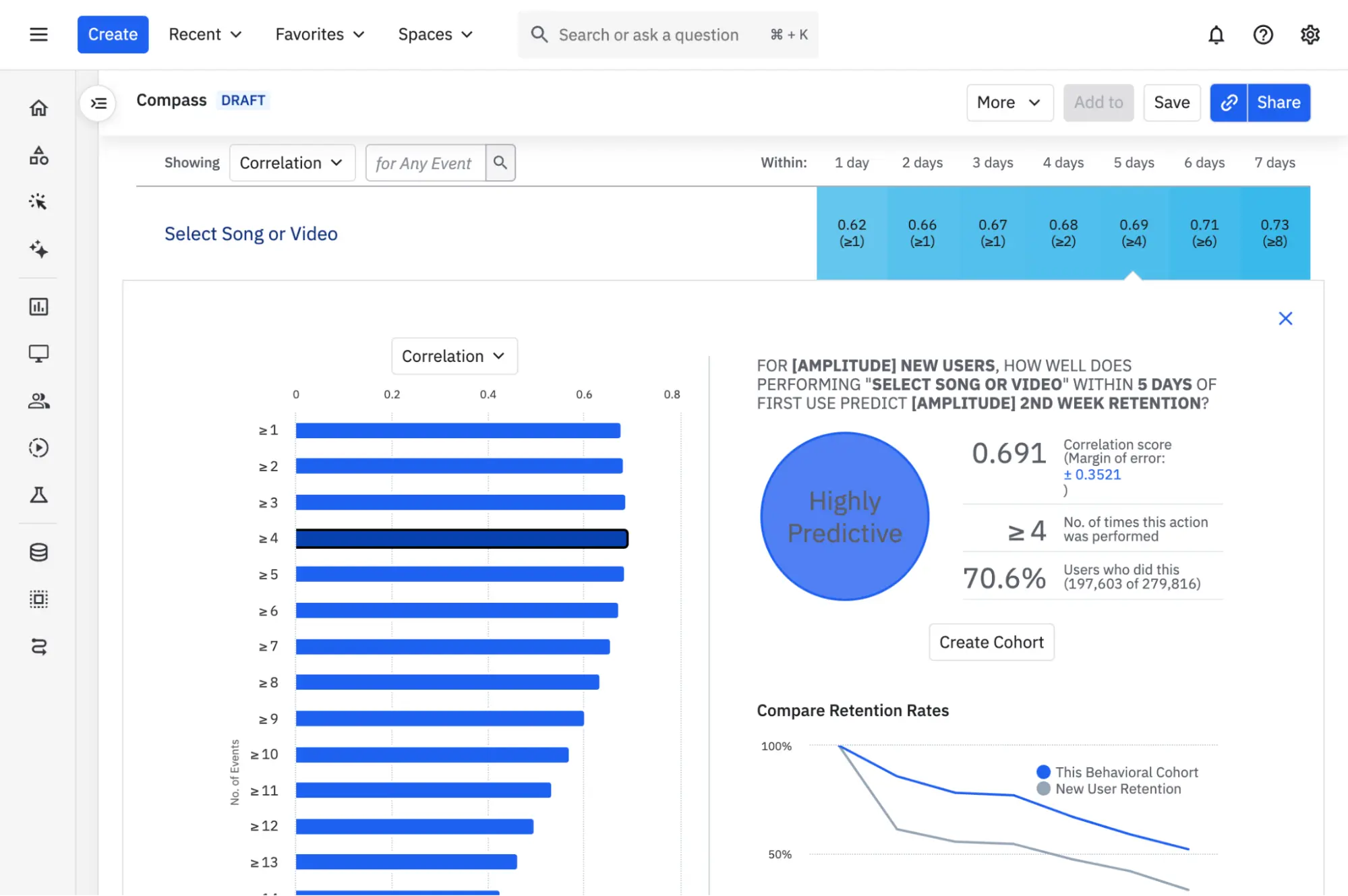Open the help question mark icon
Viewport: 1348px width, 896px height.
coord(1262,34)
